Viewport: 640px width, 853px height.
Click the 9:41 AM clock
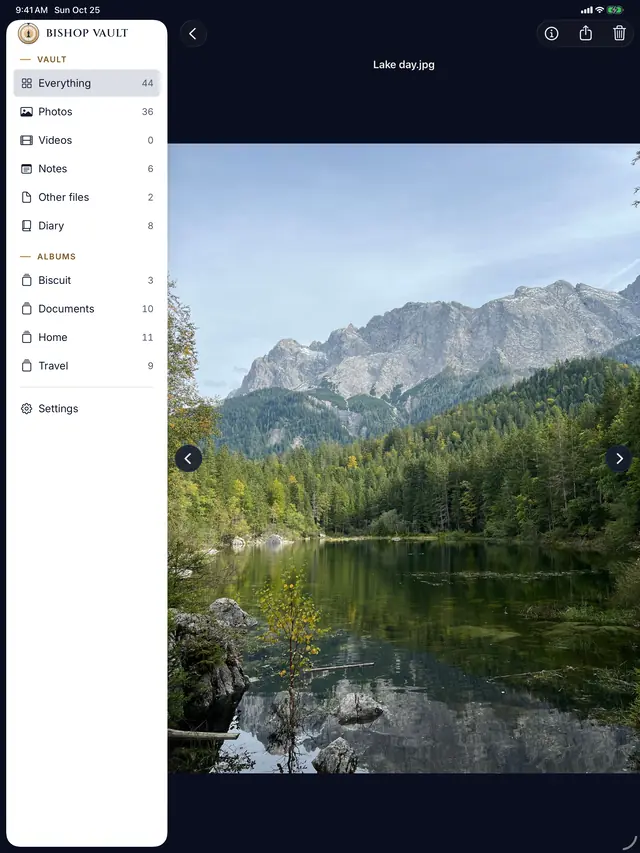(x=32, y=10)
